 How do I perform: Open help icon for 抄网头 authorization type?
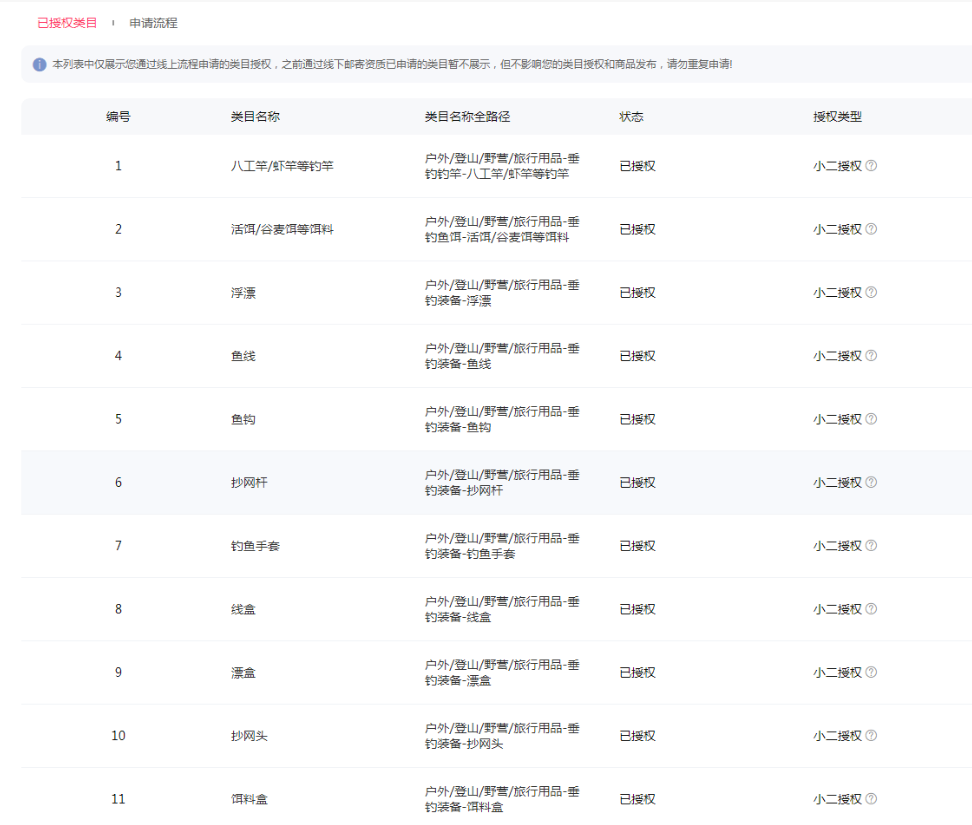coord(871,736)
